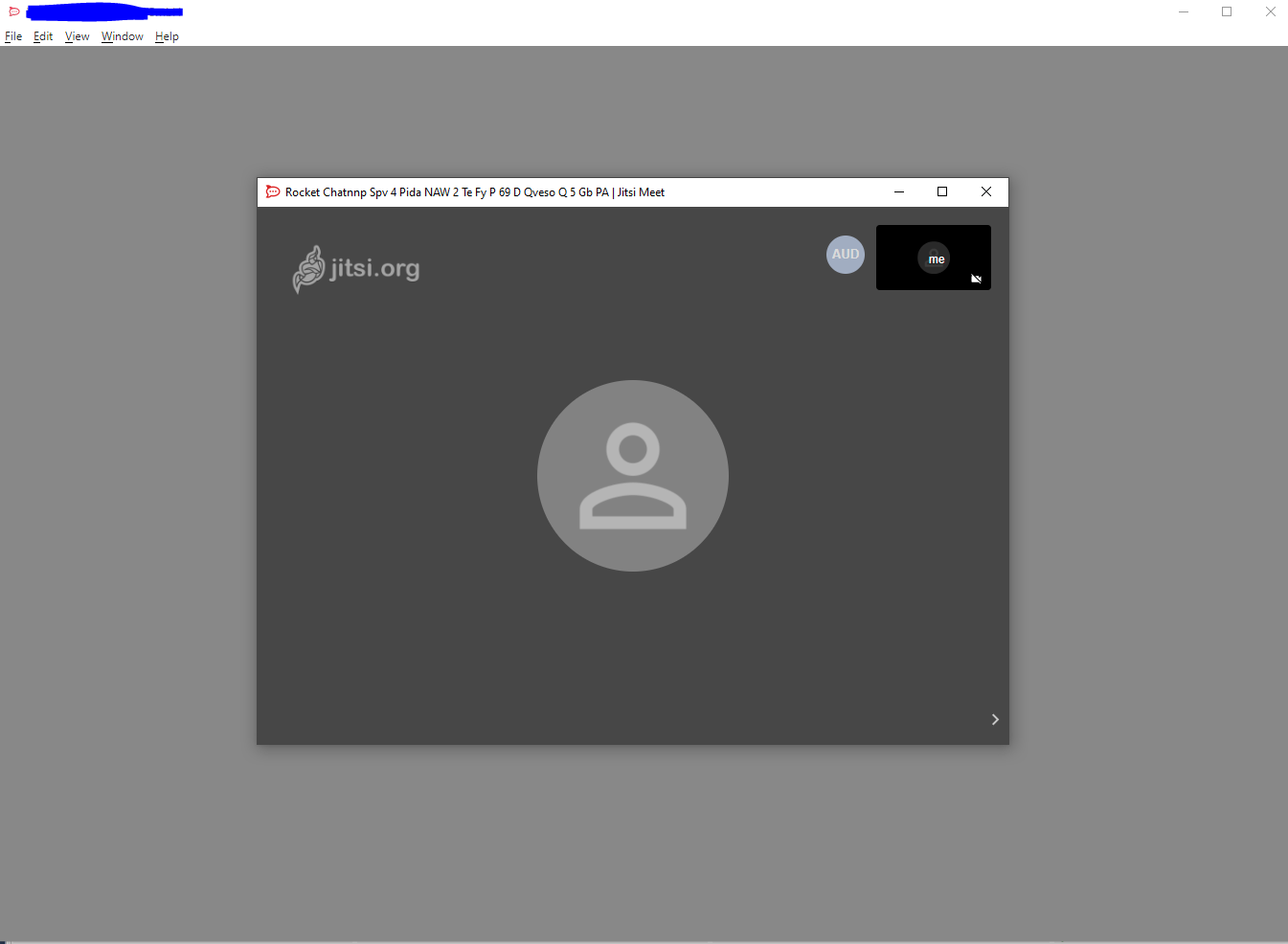Click the Rocket.Chat icon in Jitsi title bar

(x=273, y=191)
